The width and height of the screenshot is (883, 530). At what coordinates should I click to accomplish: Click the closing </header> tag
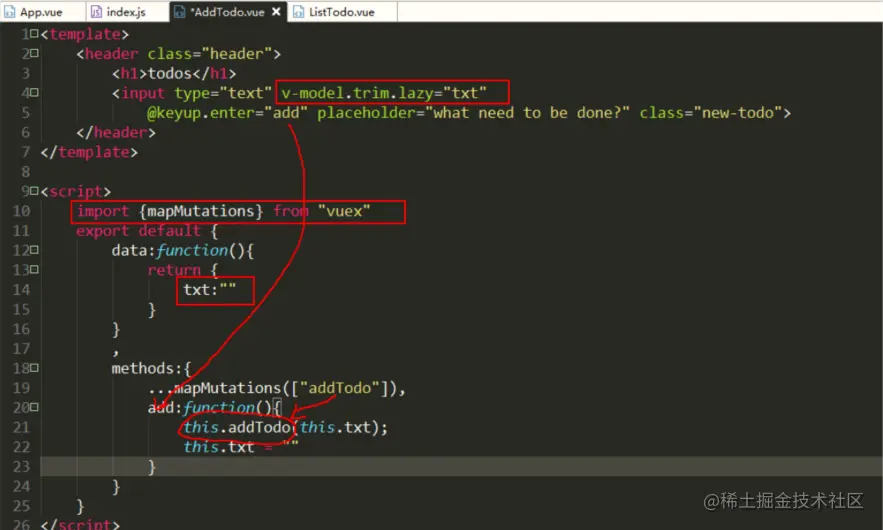coord(115,132)
